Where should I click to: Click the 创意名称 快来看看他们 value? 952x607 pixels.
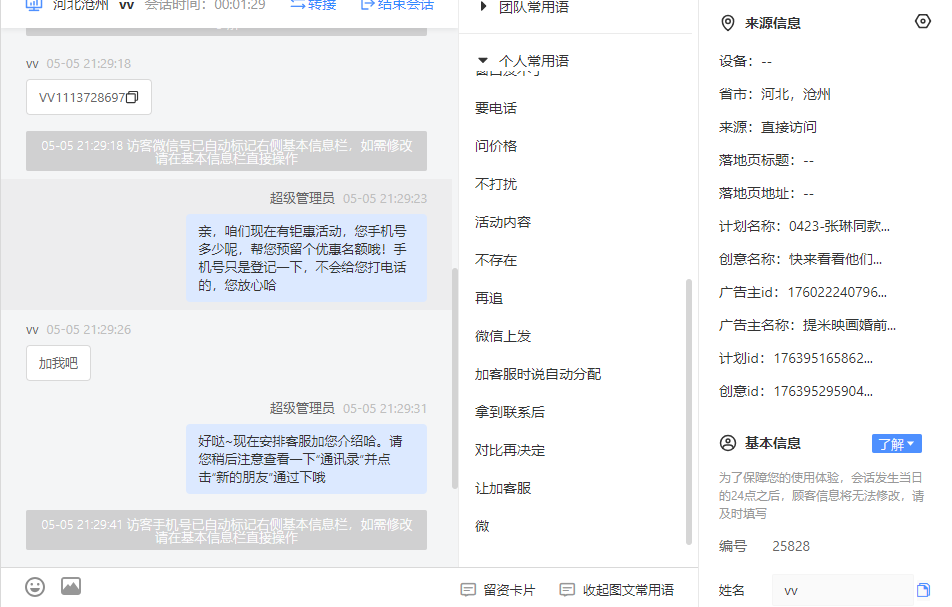coord(835,259)
